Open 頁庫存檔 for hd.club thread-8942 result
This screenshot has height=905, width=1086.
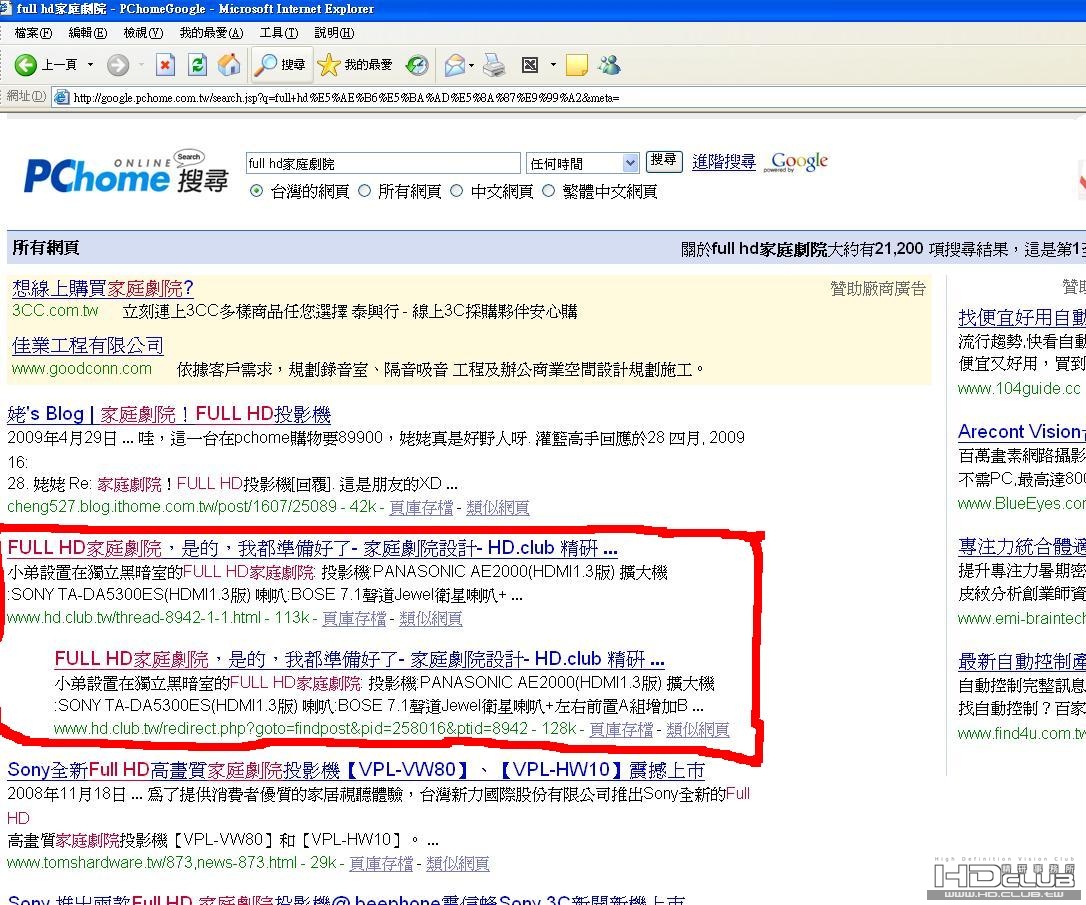(354, 618)
